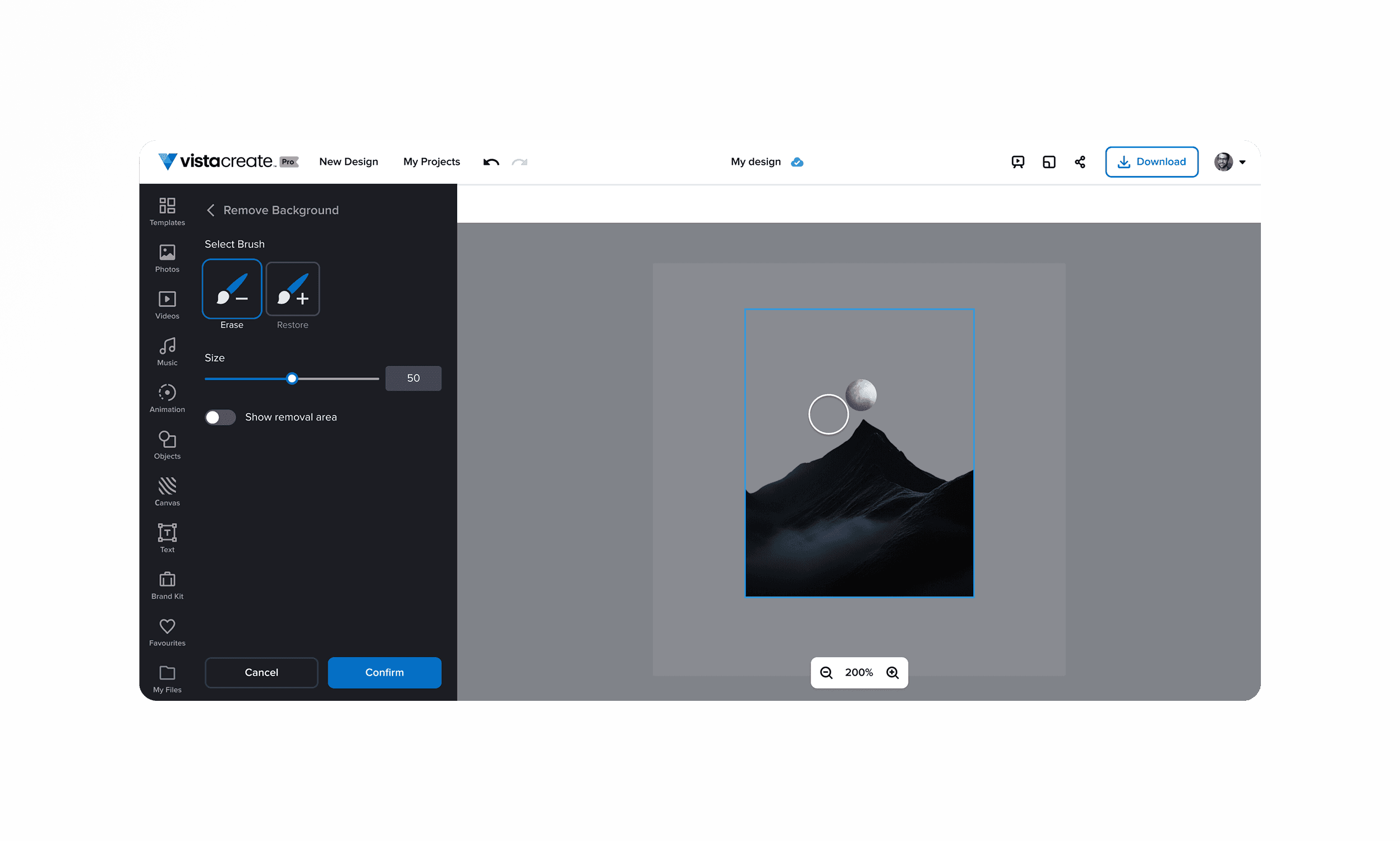Click the brush Size slider handle
The image size is (1400, 841).
click(x=292, y=378)
